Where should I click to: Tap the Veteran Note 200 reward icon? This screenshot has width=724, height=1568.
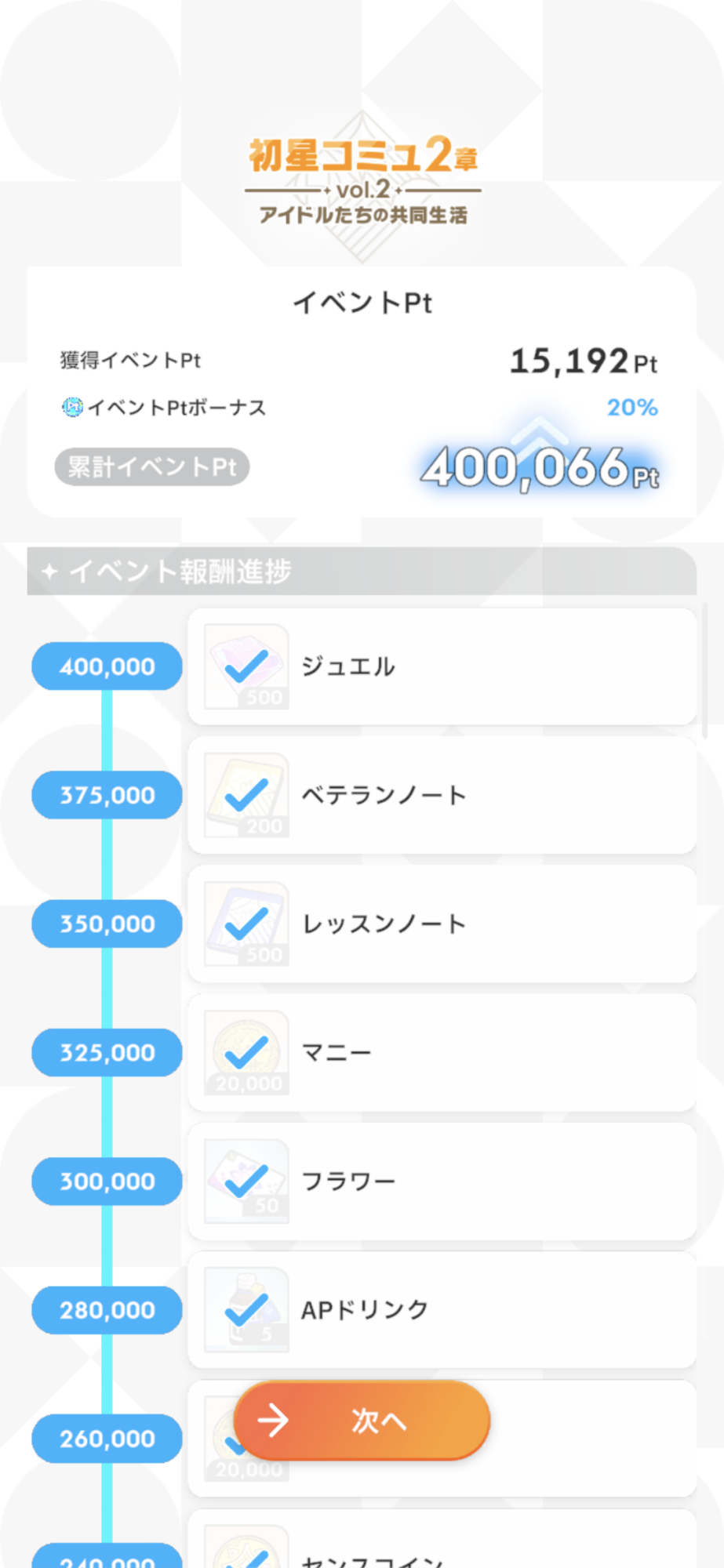(246, 795)
